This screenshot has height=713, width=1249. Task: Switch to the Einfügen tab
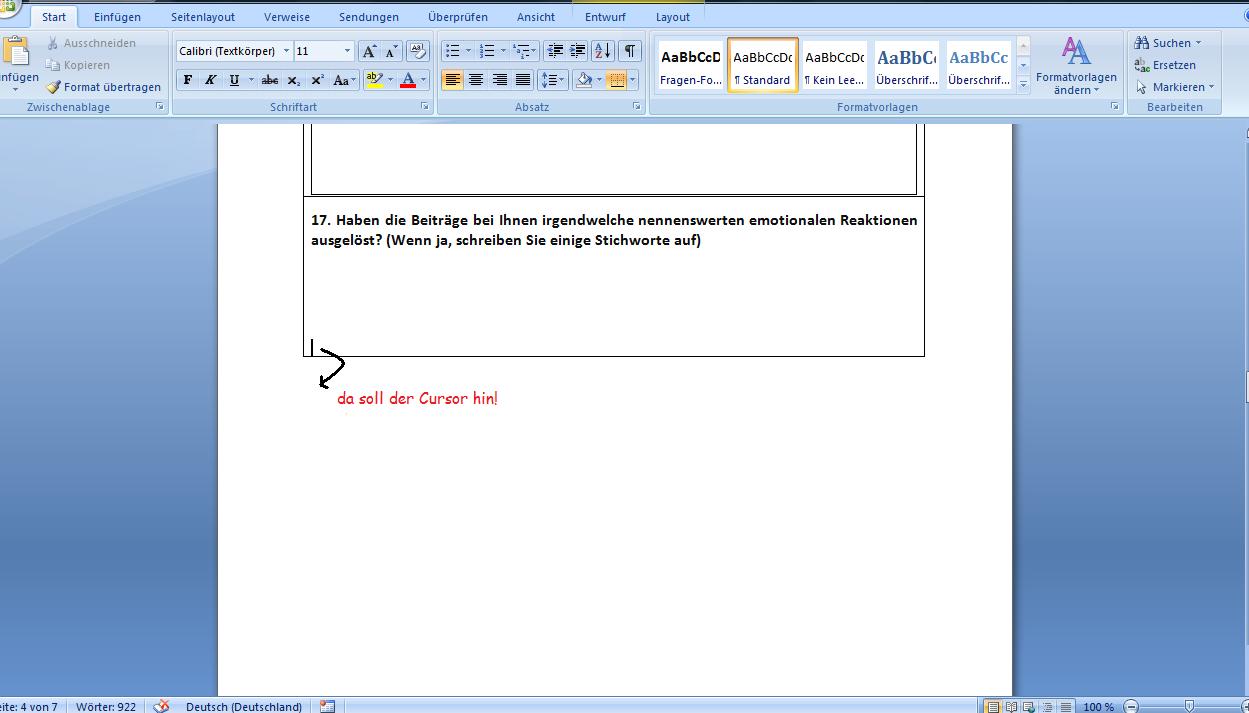[x=117, y=17]
